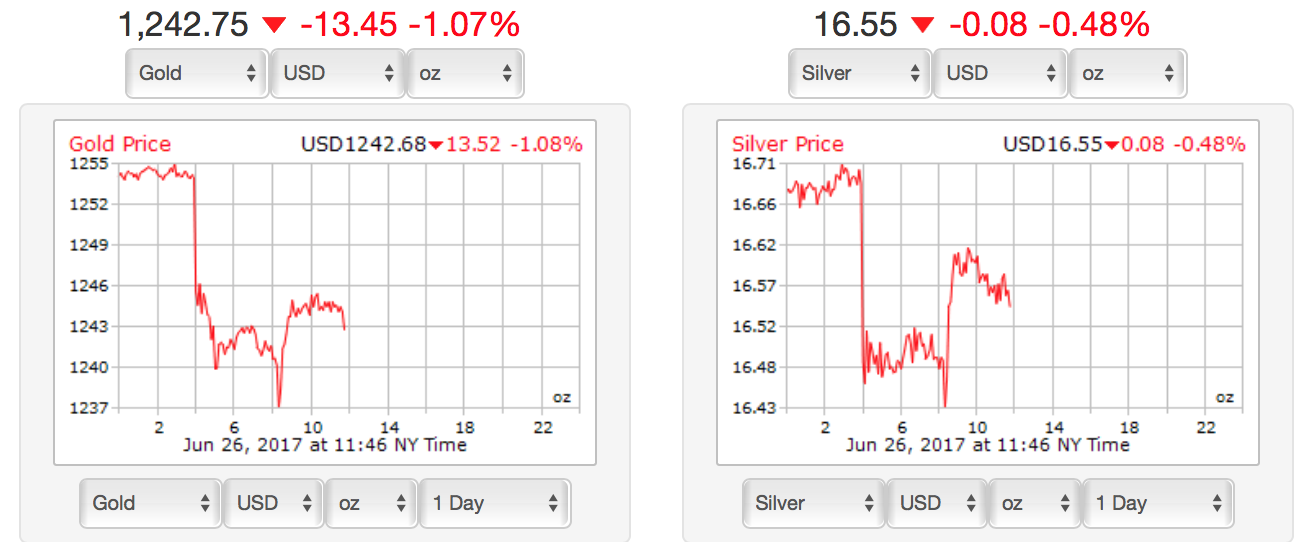This screenshot has height=542, width=1310.
Task: Change the USD selector below the silver chart
Action: (x=936, y=503)
